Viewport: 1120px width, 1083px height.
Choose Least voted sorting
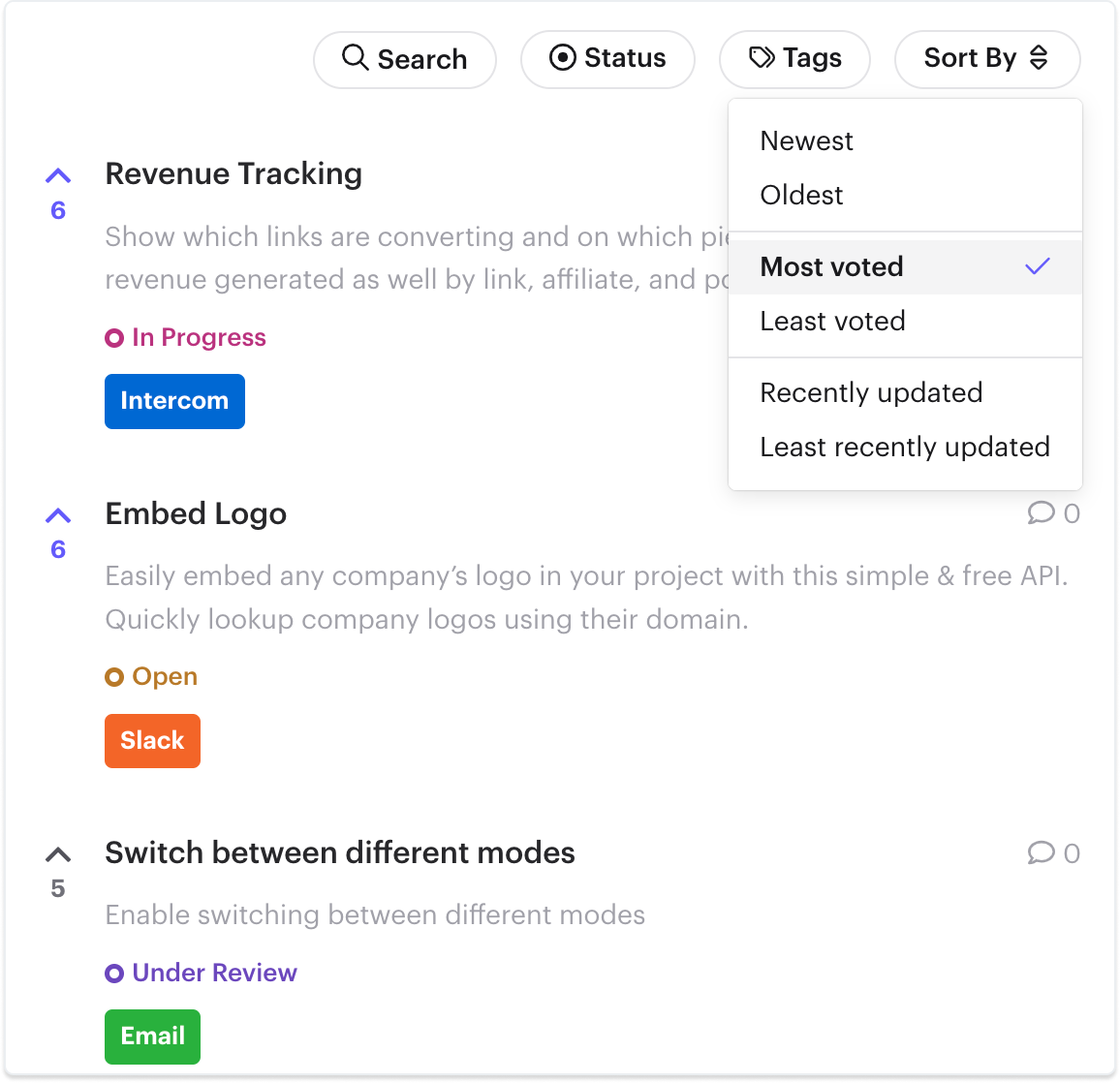[905, 322]
